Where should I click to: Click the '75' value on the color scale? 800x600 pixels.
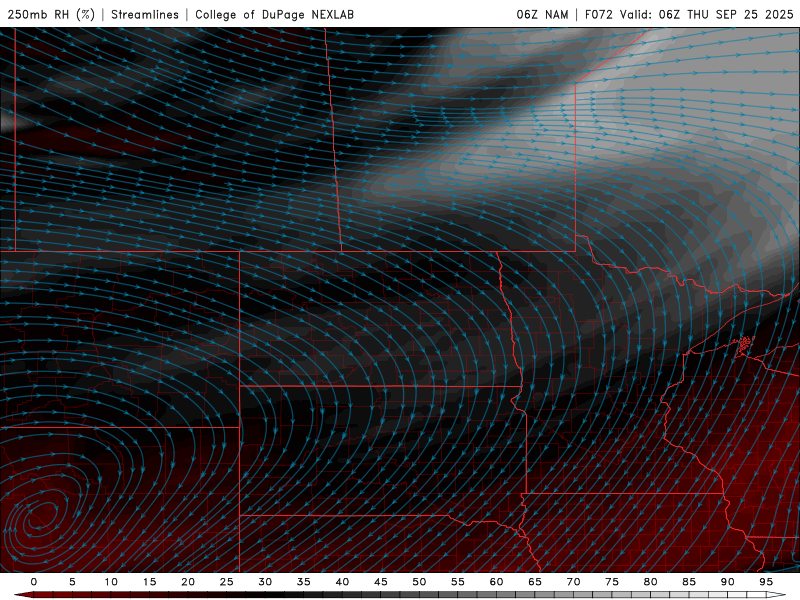(612, 582)
